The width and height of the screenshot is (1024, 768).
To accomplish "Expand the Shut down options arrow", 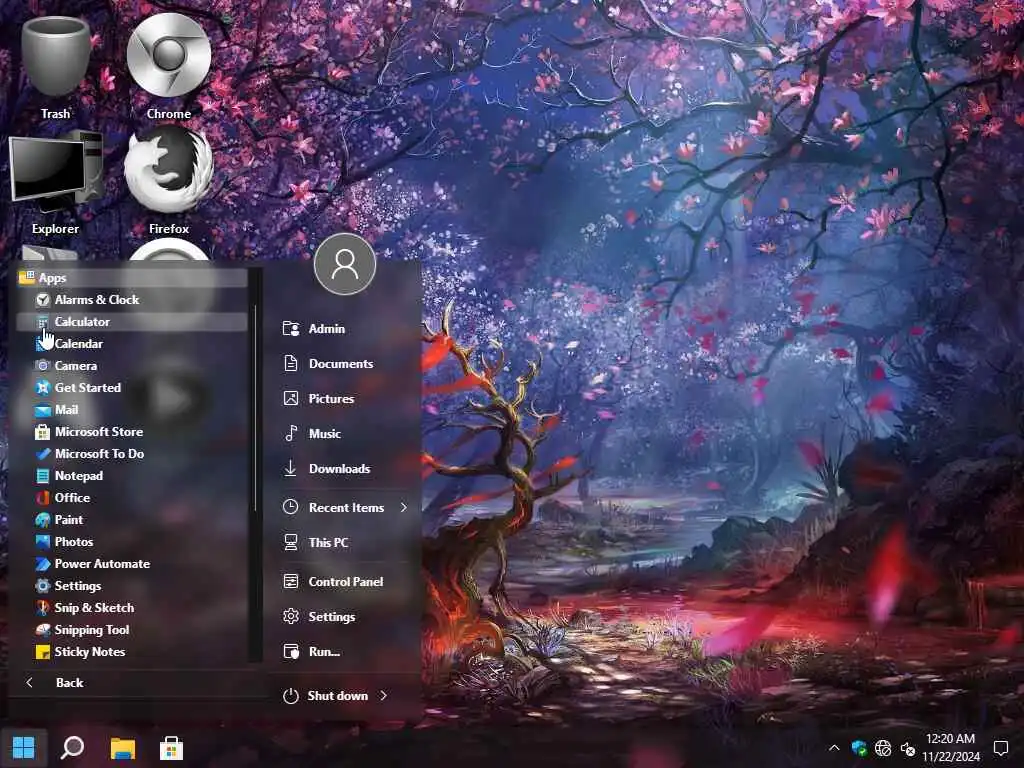I will (383, 696).
